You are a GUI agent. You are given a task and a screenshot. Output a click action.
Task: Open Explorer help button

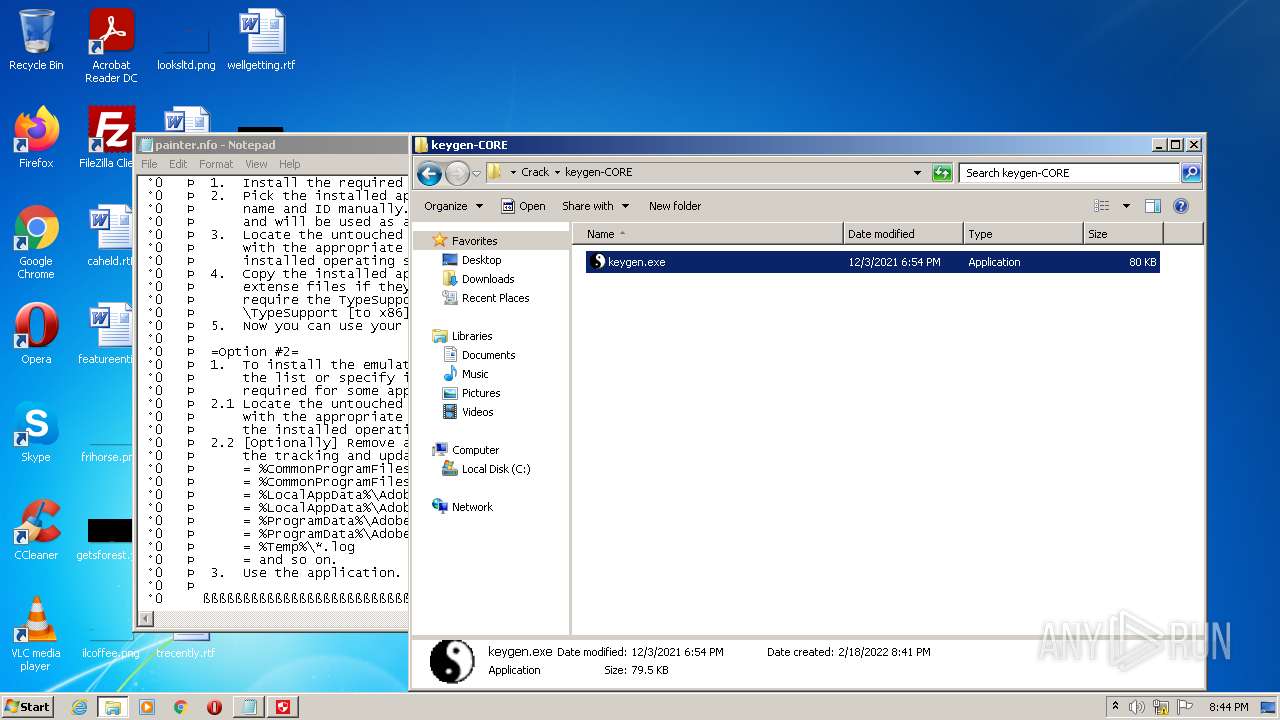1180,206
